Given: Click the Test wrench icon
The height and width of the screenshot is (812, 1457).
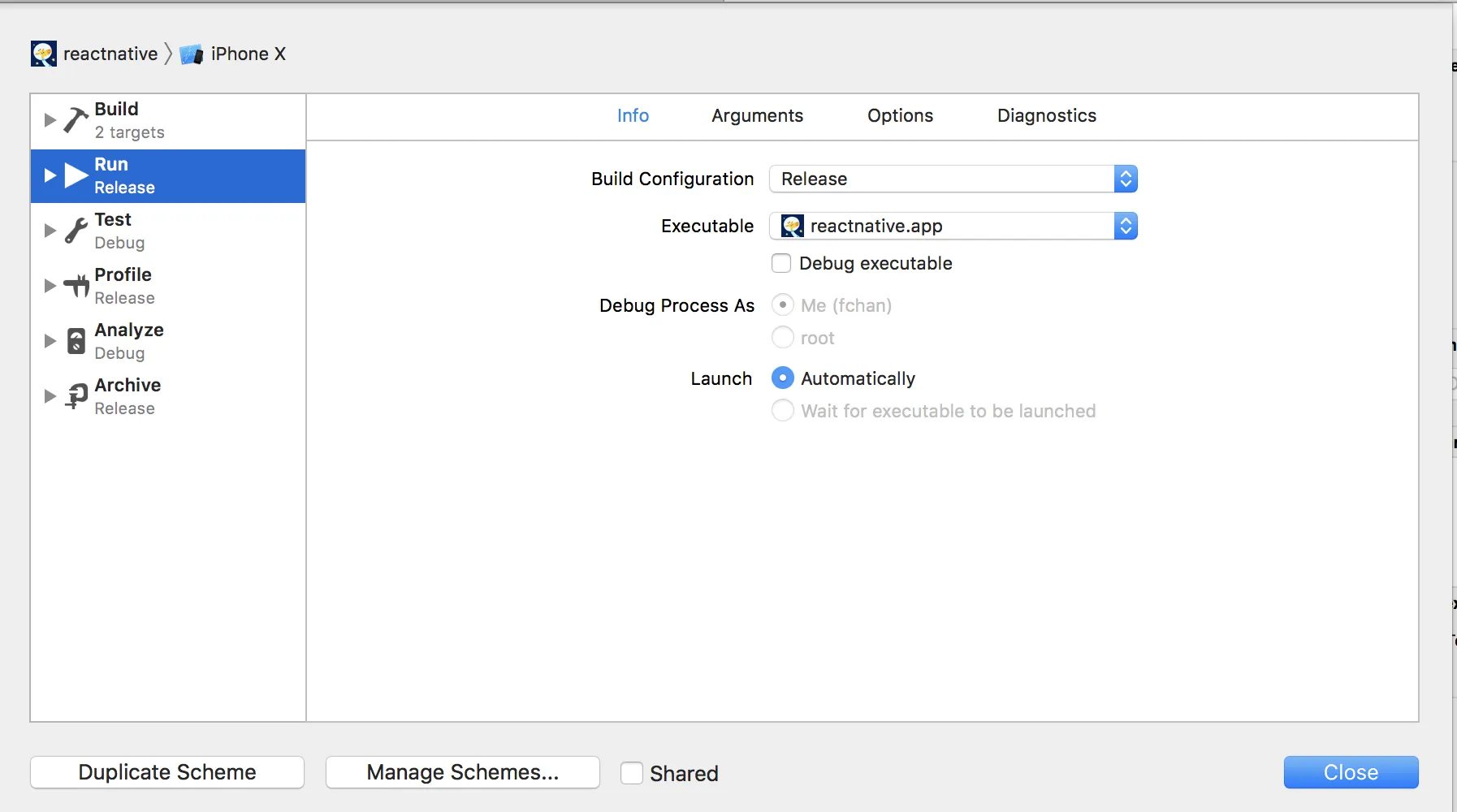Looking at the screenshot, I should coord(76,231).
